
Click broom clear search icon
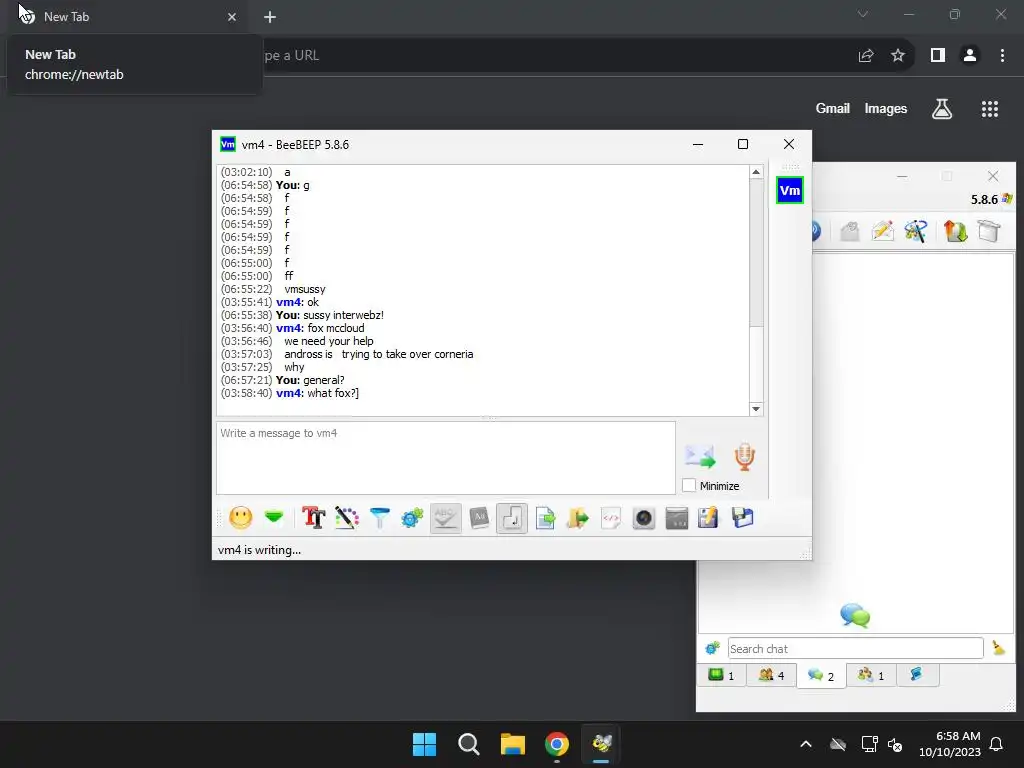pyautogui.click(x=999, y=648)
